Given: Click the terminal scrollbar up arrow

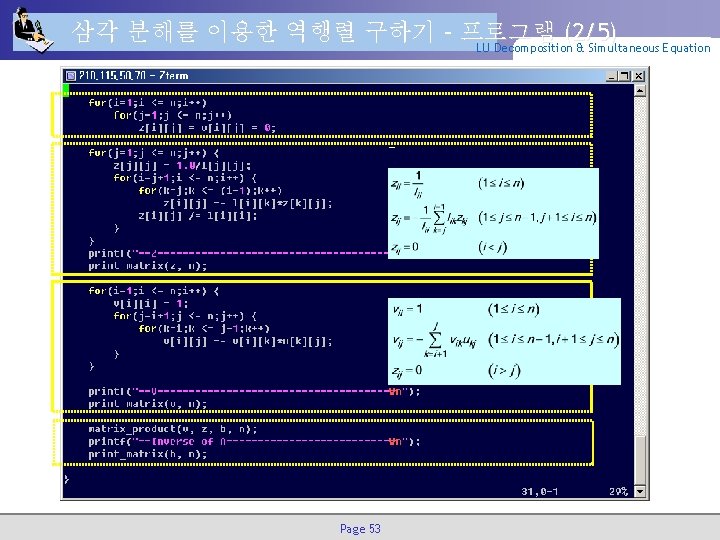Looking at the screenshot, I should coord(640,90).
